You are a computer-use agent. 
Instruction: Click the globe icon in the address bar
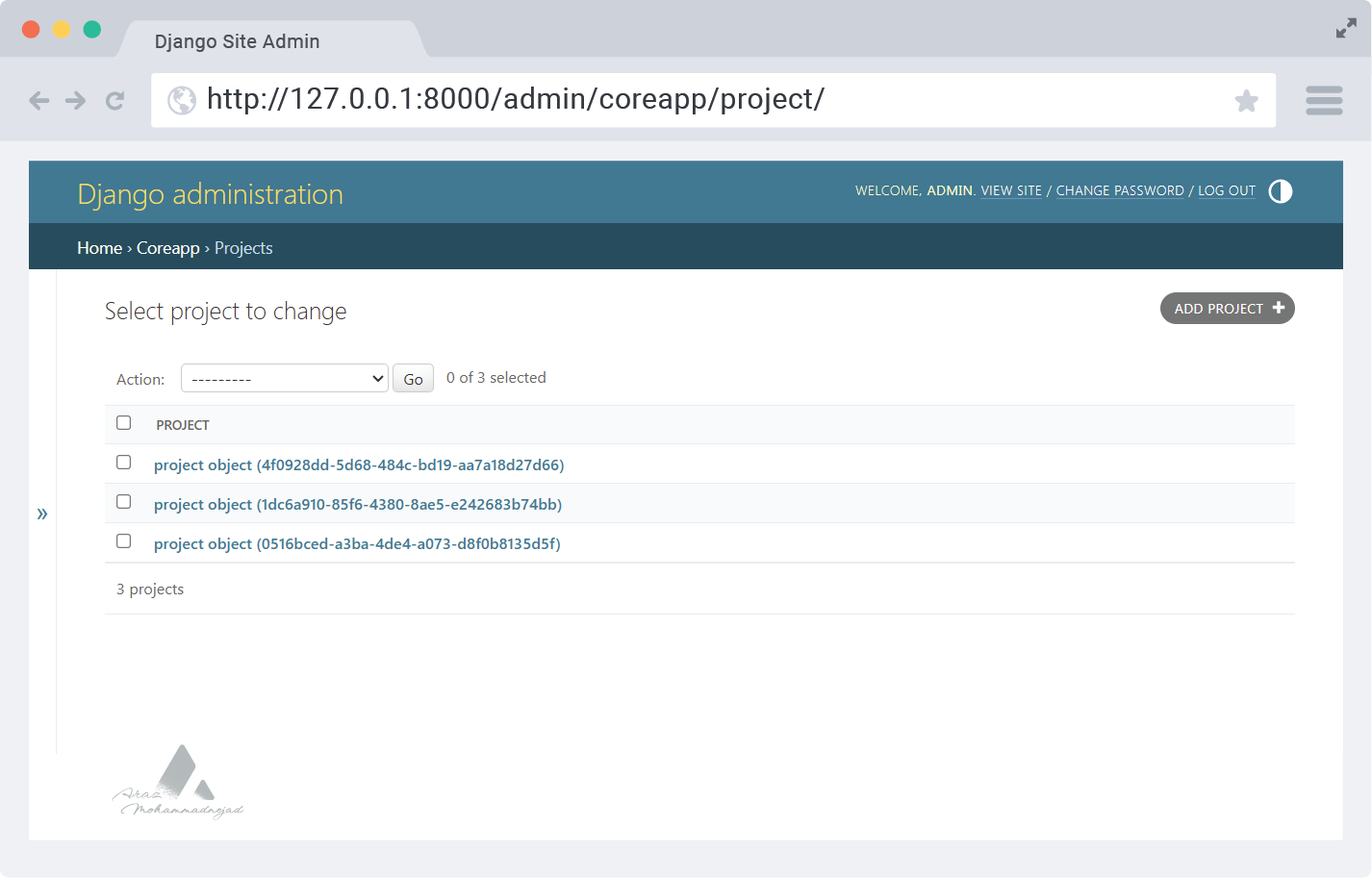[182, 100]
